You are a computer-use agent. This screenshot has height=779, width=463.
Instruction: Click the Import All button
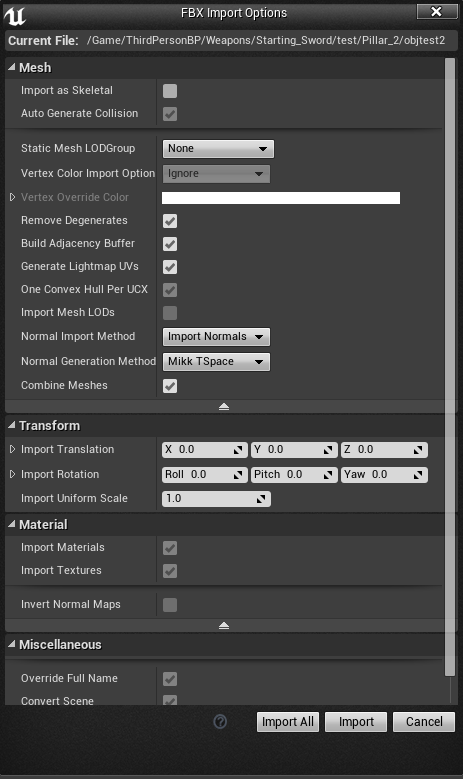(288, 722)
